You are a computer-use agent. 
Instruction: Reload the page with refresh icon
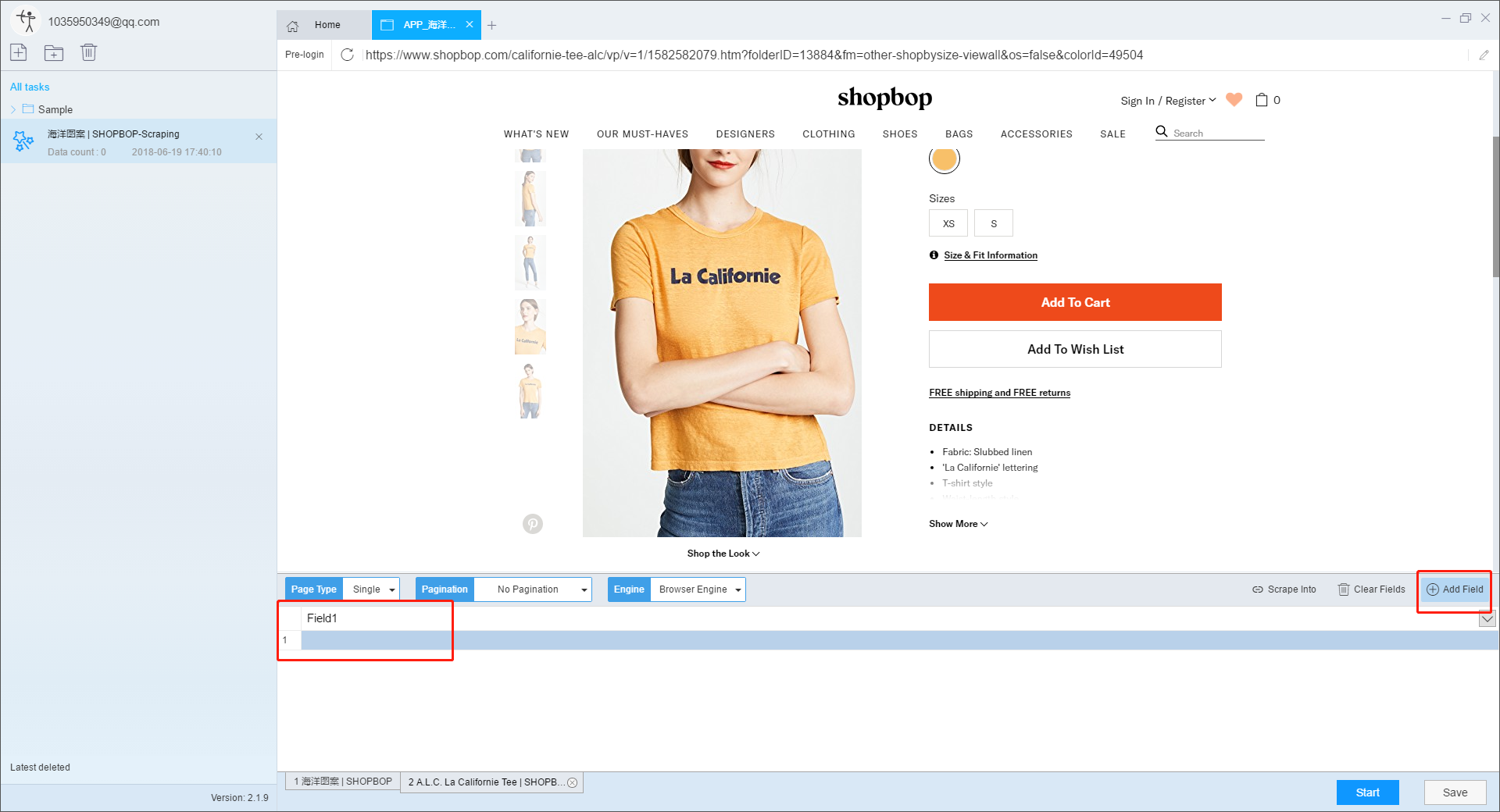pos(348,55)
